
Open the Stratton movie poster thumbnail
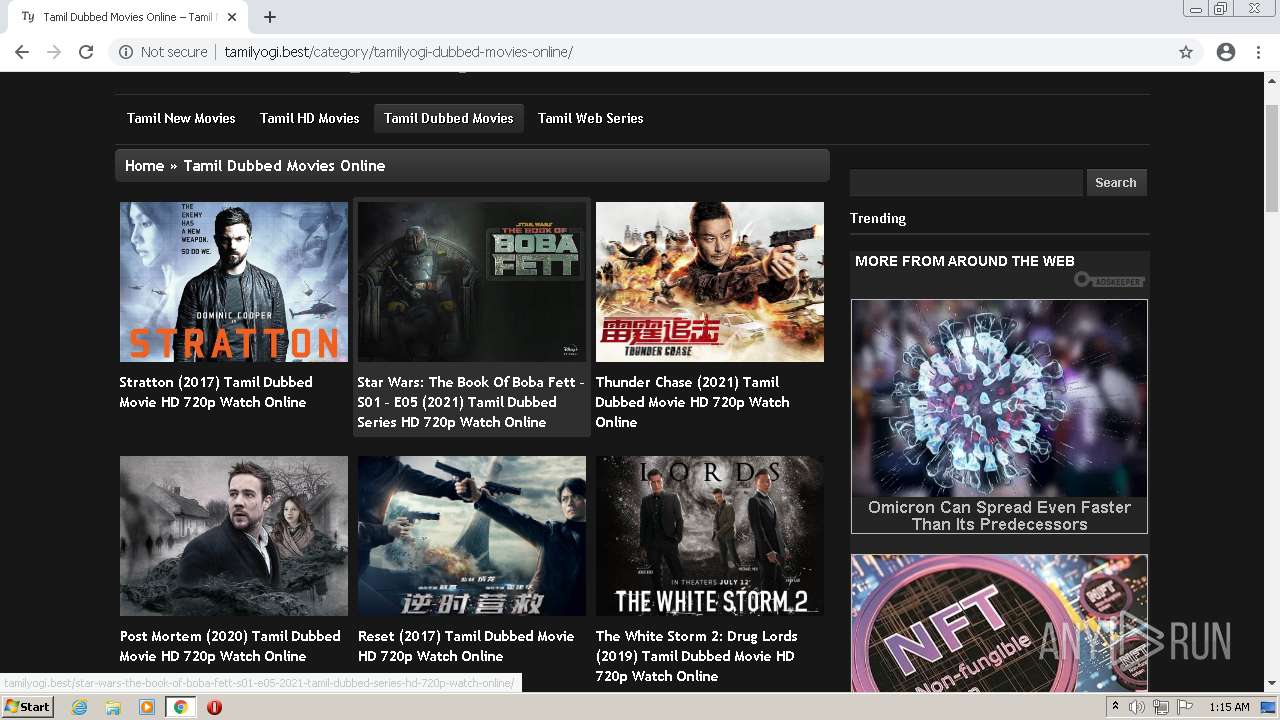tap(234, 282)
